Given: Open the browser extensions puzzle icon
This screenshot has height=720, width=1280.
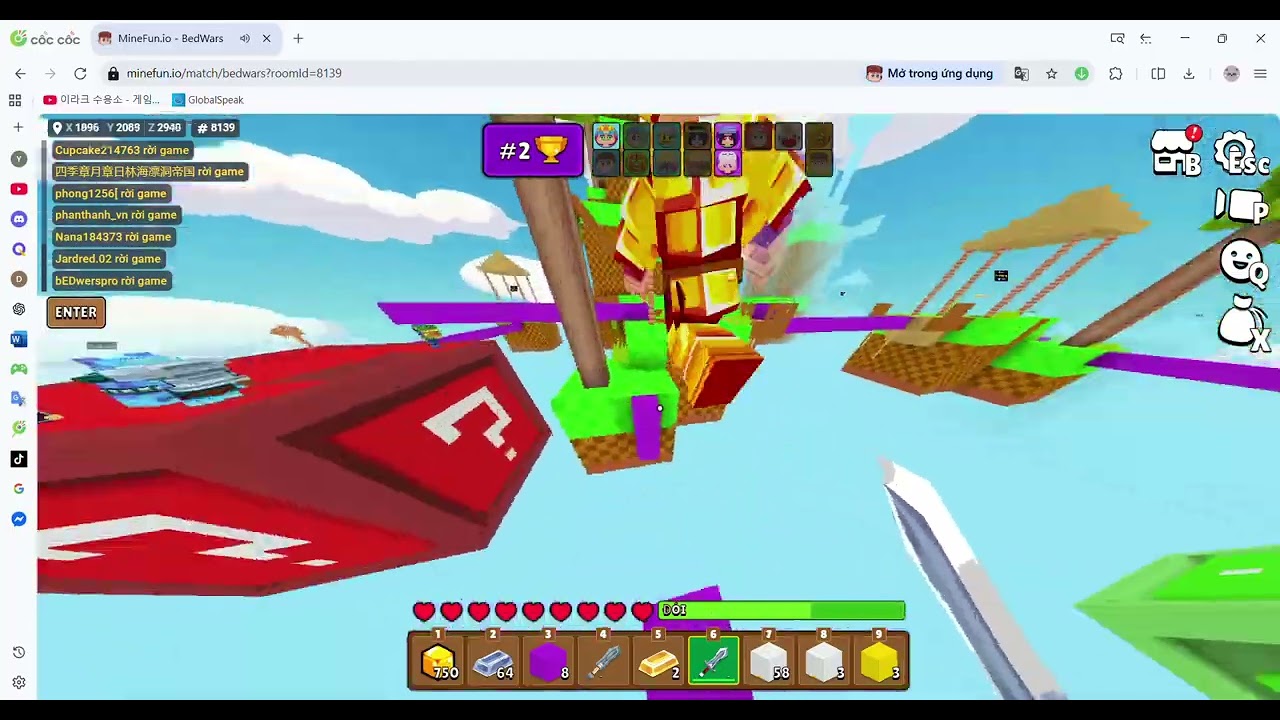Looking at the screenshot, I should (1116, 74).
